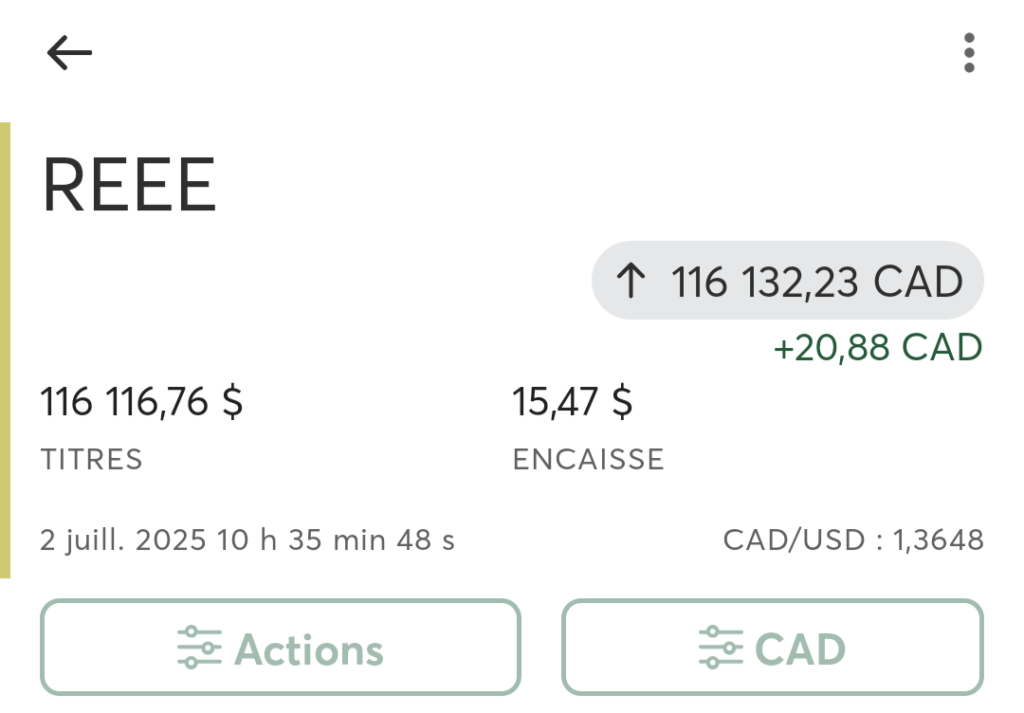
Task: Click the word Actions in the button
Action: tap(309, 650)
